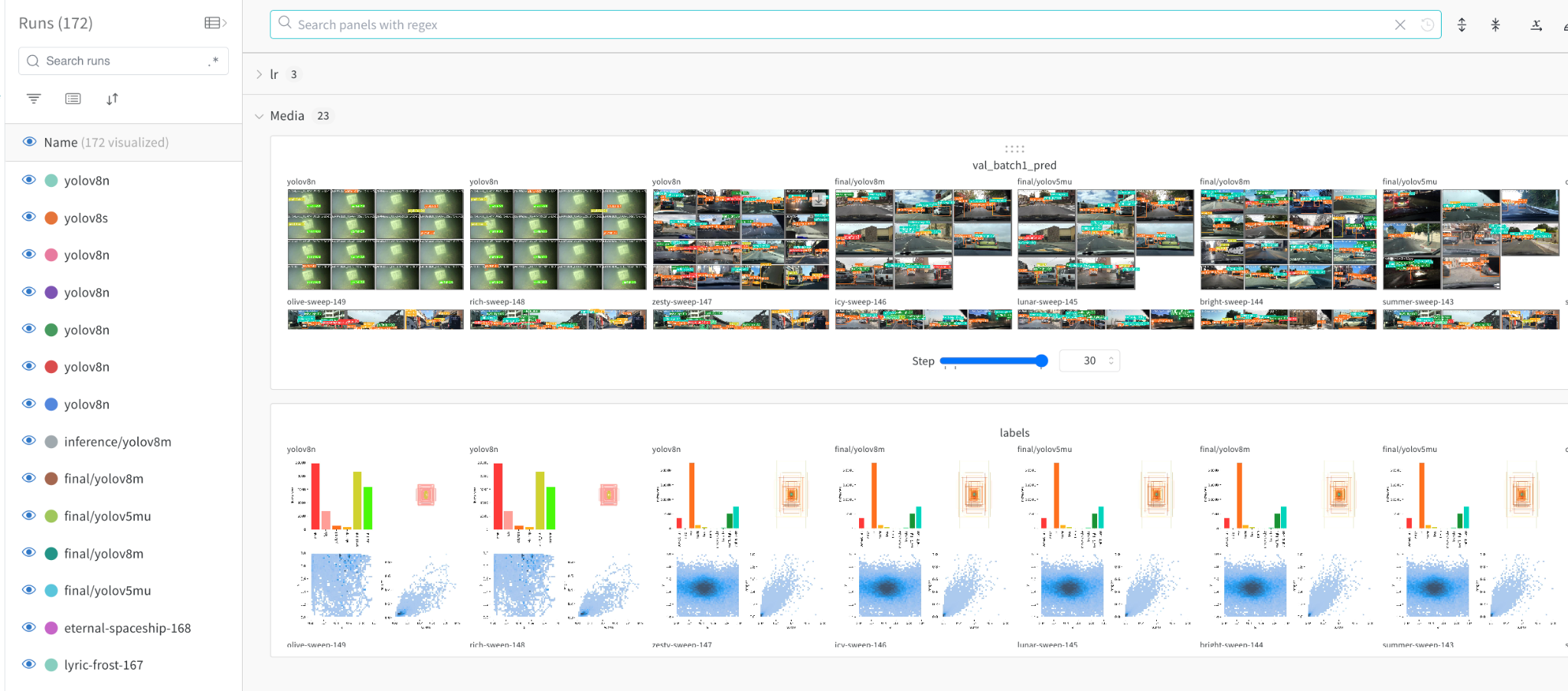This screenshot has width=1568, height=691.
Task: Click the expand all panels icon
Action: point(1462,25)
